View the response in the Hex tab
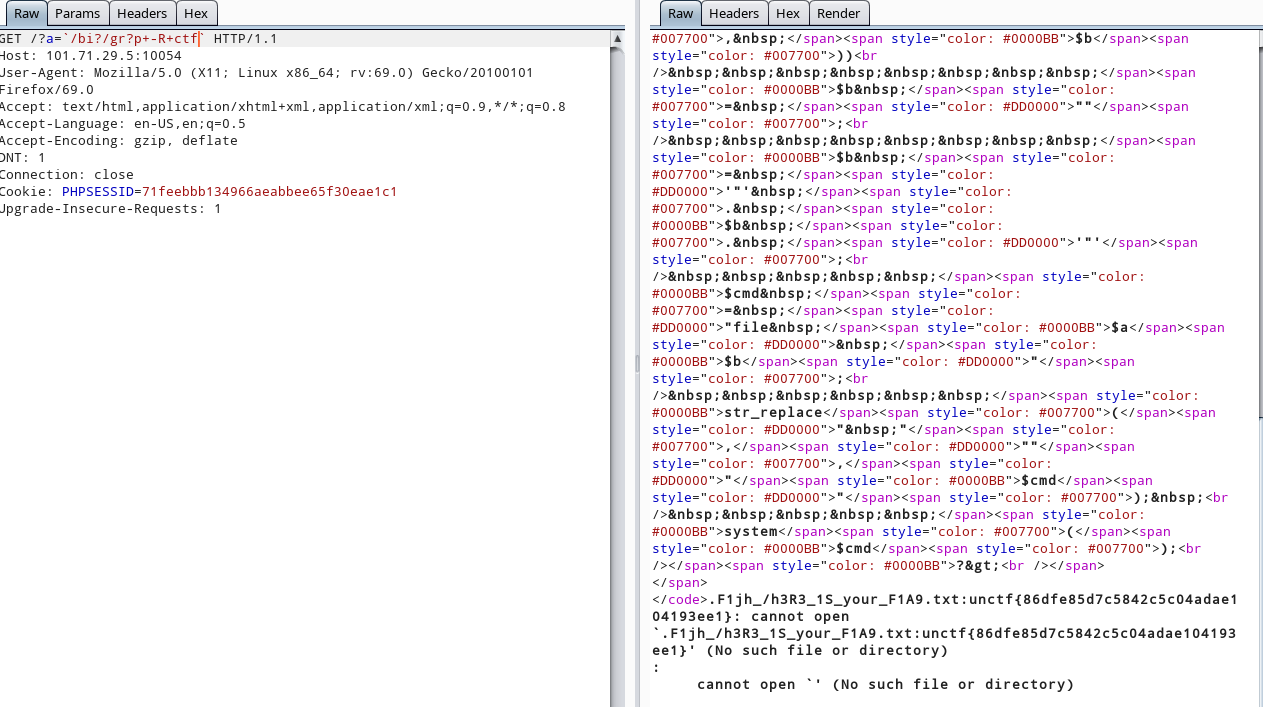 coord(788,13)
